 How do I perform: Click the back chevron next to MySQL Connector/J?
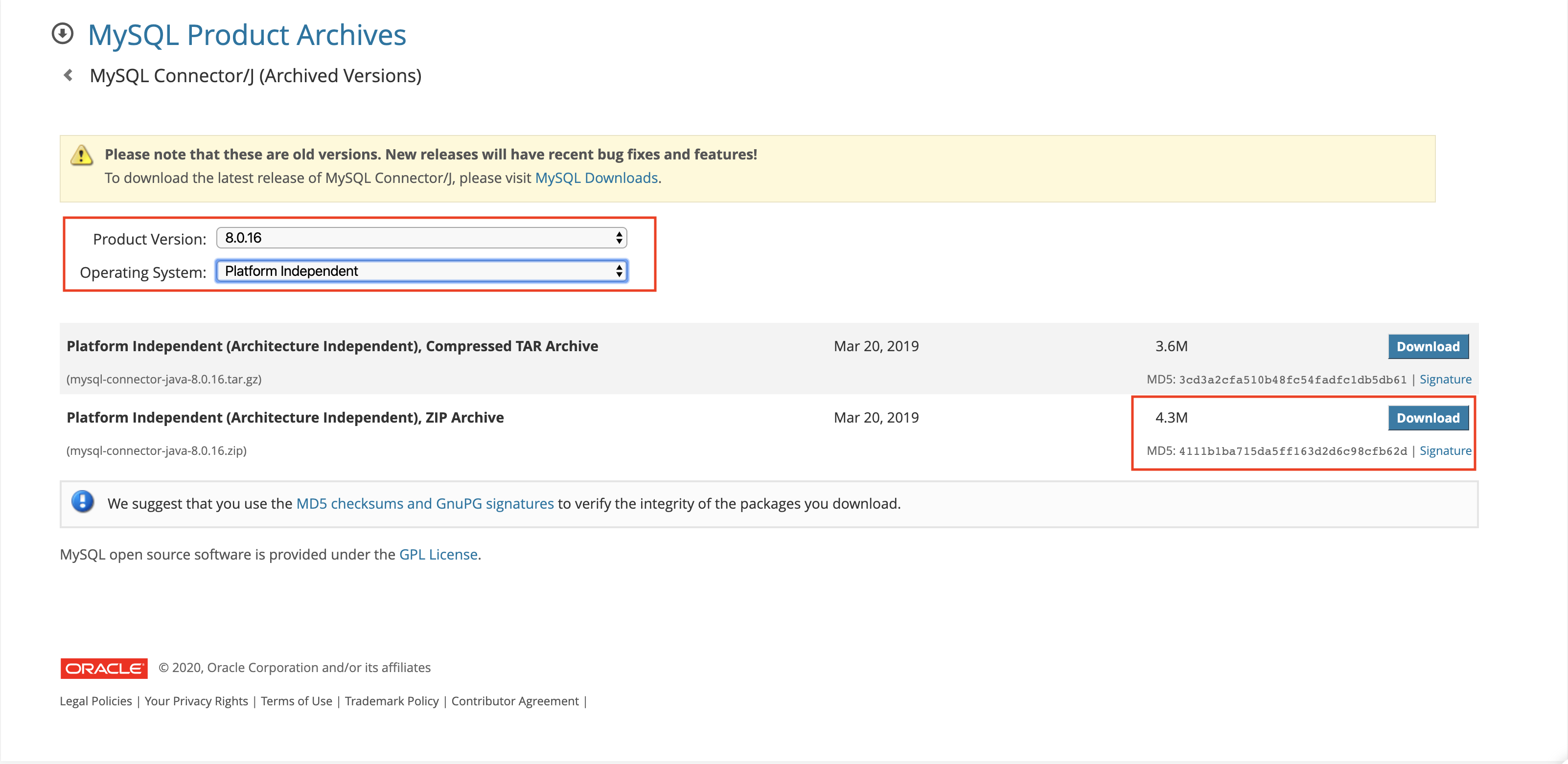(68, 75)
